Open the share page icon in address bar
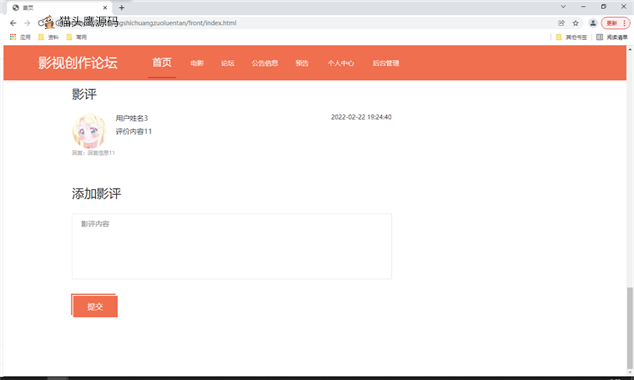The width and height of the screenshot is (634, 380). 561,23
